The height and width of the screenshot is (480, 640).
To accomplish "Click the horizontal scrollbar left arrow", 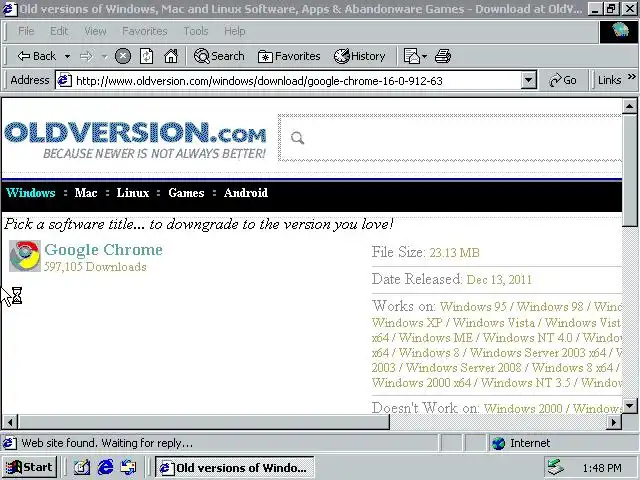I will click(x=10, y=422).
